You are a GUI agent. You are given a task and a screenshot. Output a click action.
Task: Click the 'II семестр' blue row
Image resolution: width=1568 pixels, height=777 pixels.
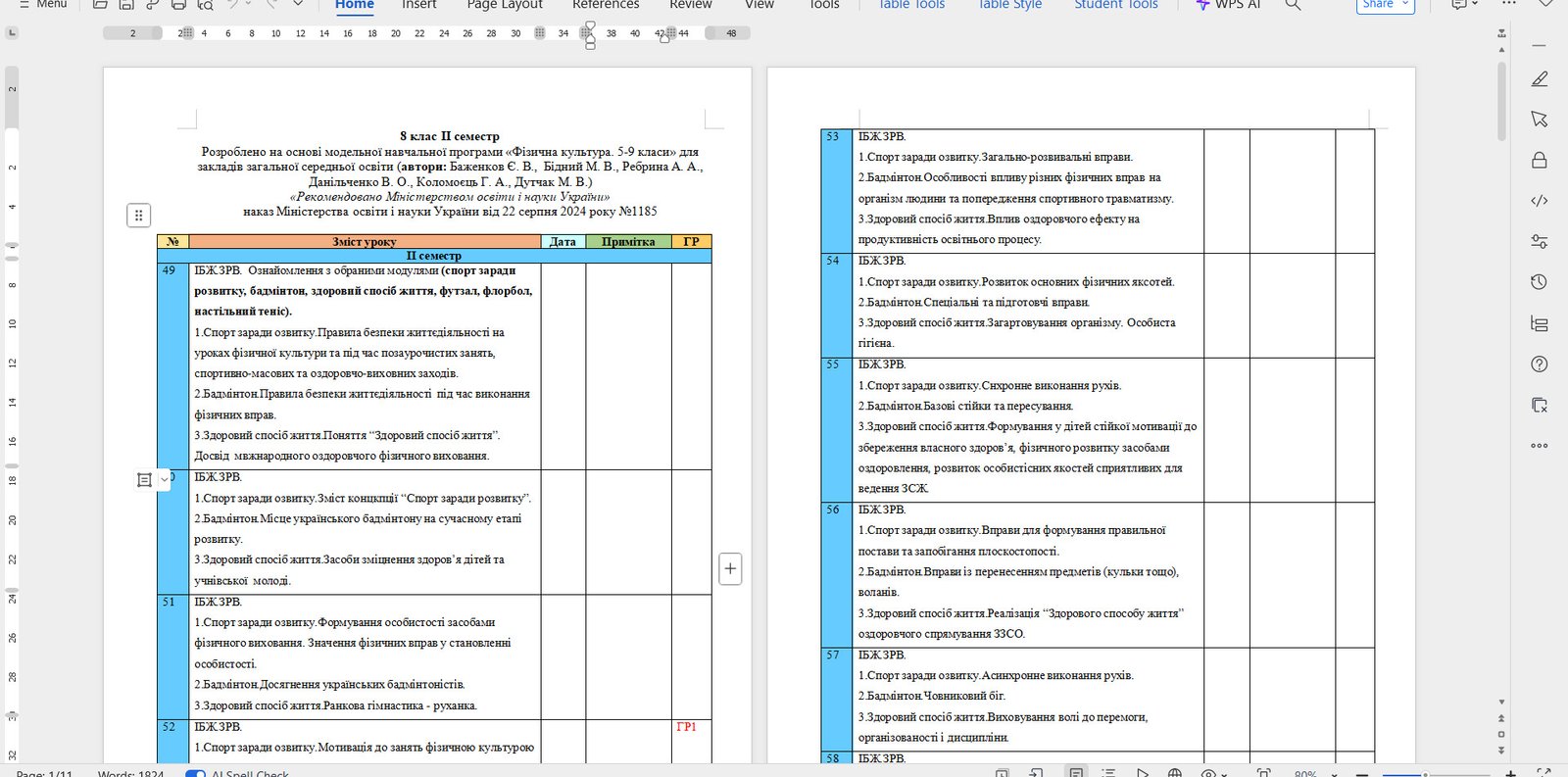coord(434,256)
